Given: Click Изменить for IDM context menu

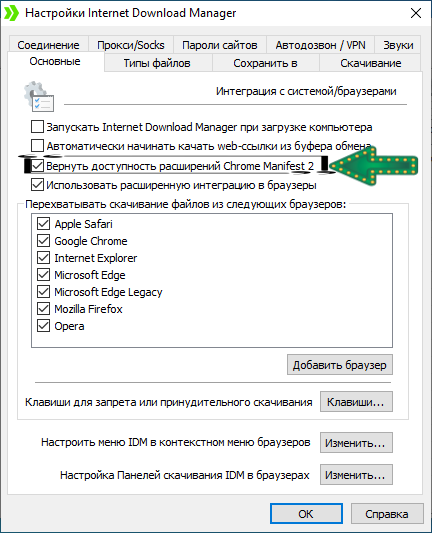Looking at the screenshot, I should pos(356,443).
